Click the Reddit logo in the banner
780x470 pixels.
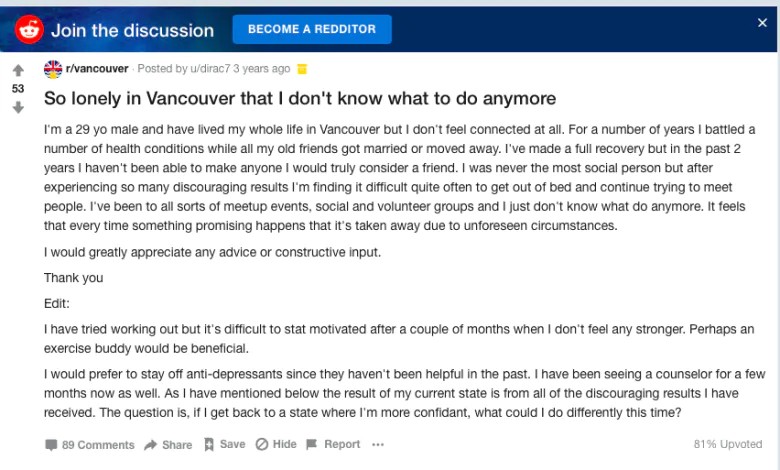29,30
